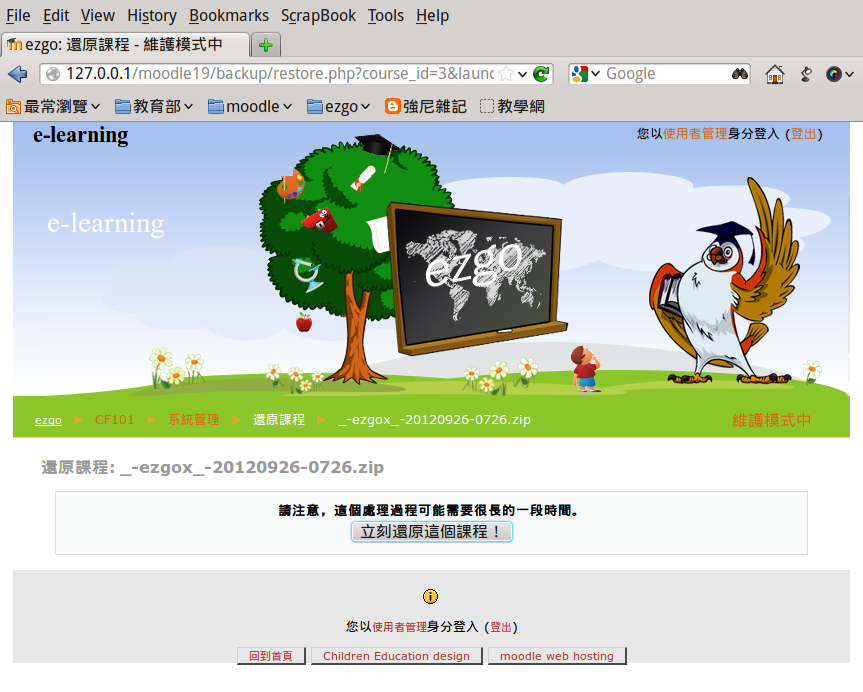Open the View menu
The height and width of the screenshot is (692, 863).
click(x=97, y=15)
